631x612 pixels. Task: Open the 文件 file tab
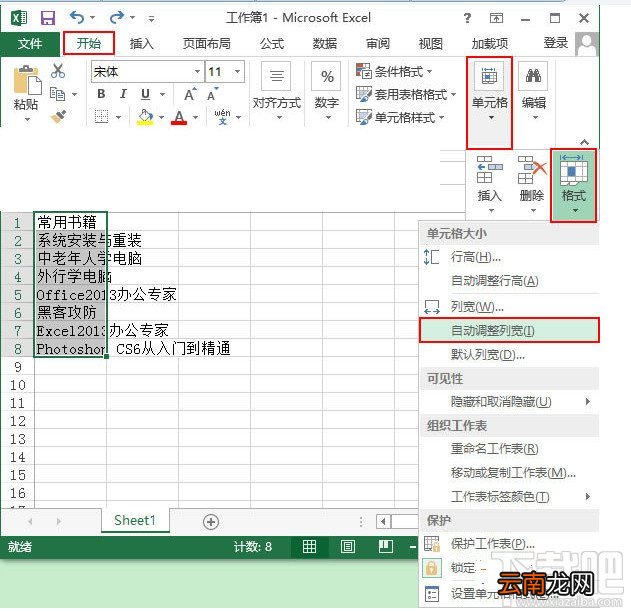(x=30, y=43)
